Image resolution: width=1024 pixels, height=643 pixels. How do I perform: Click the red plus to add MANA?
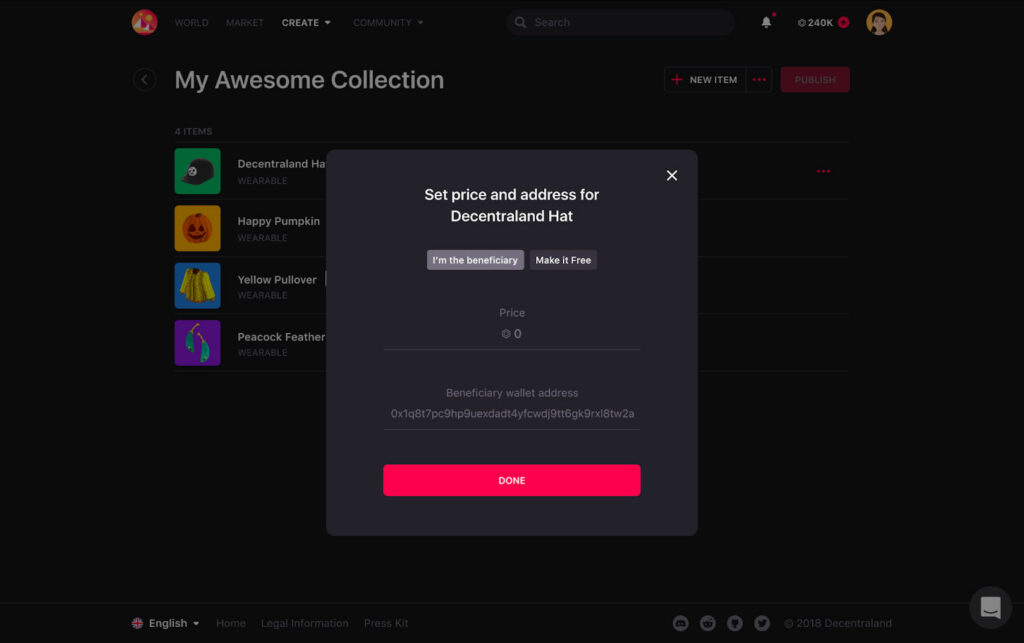pos(844,22)
